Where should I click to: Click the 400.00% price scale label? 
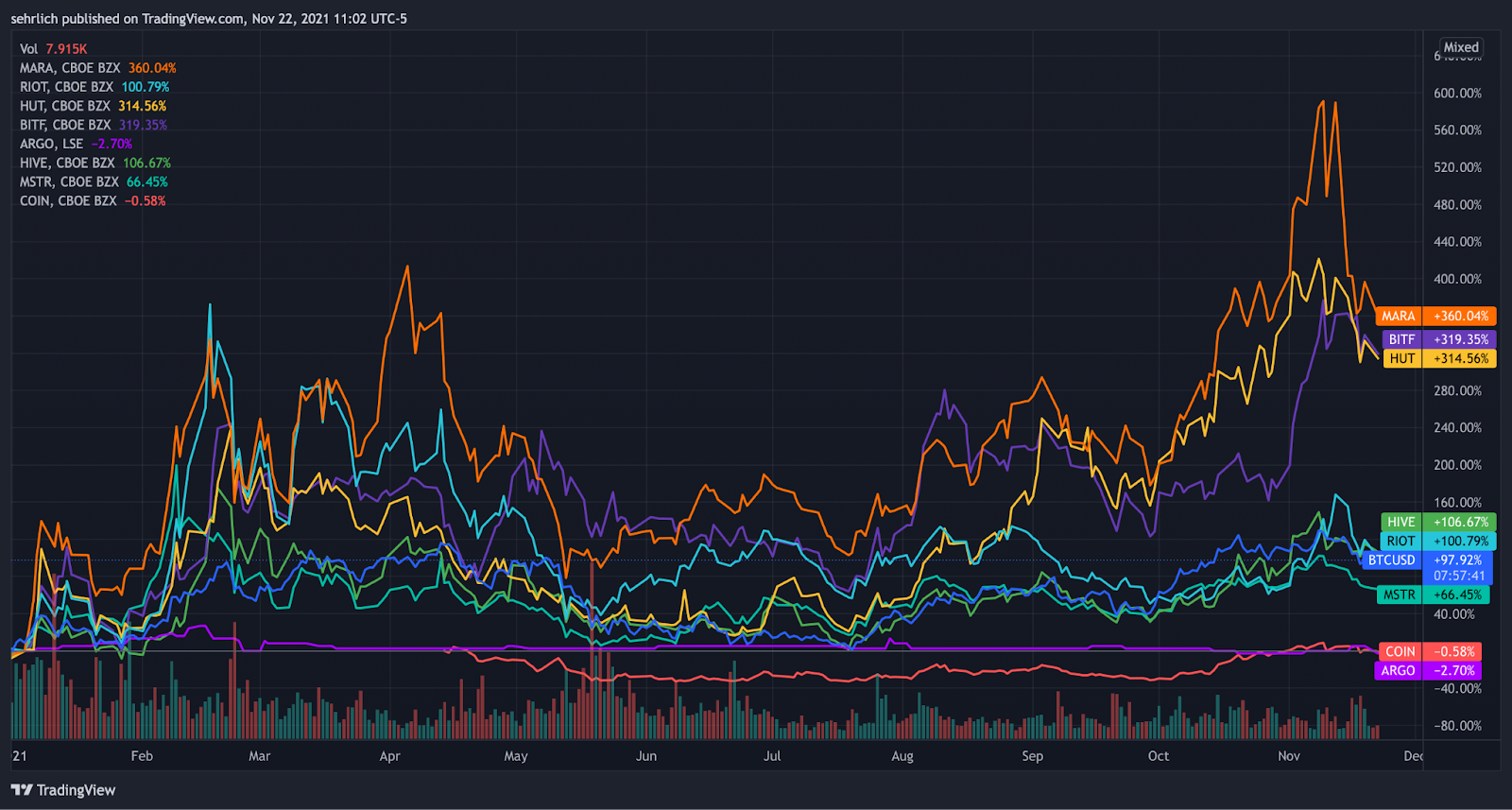click(x=1457, y=279)
